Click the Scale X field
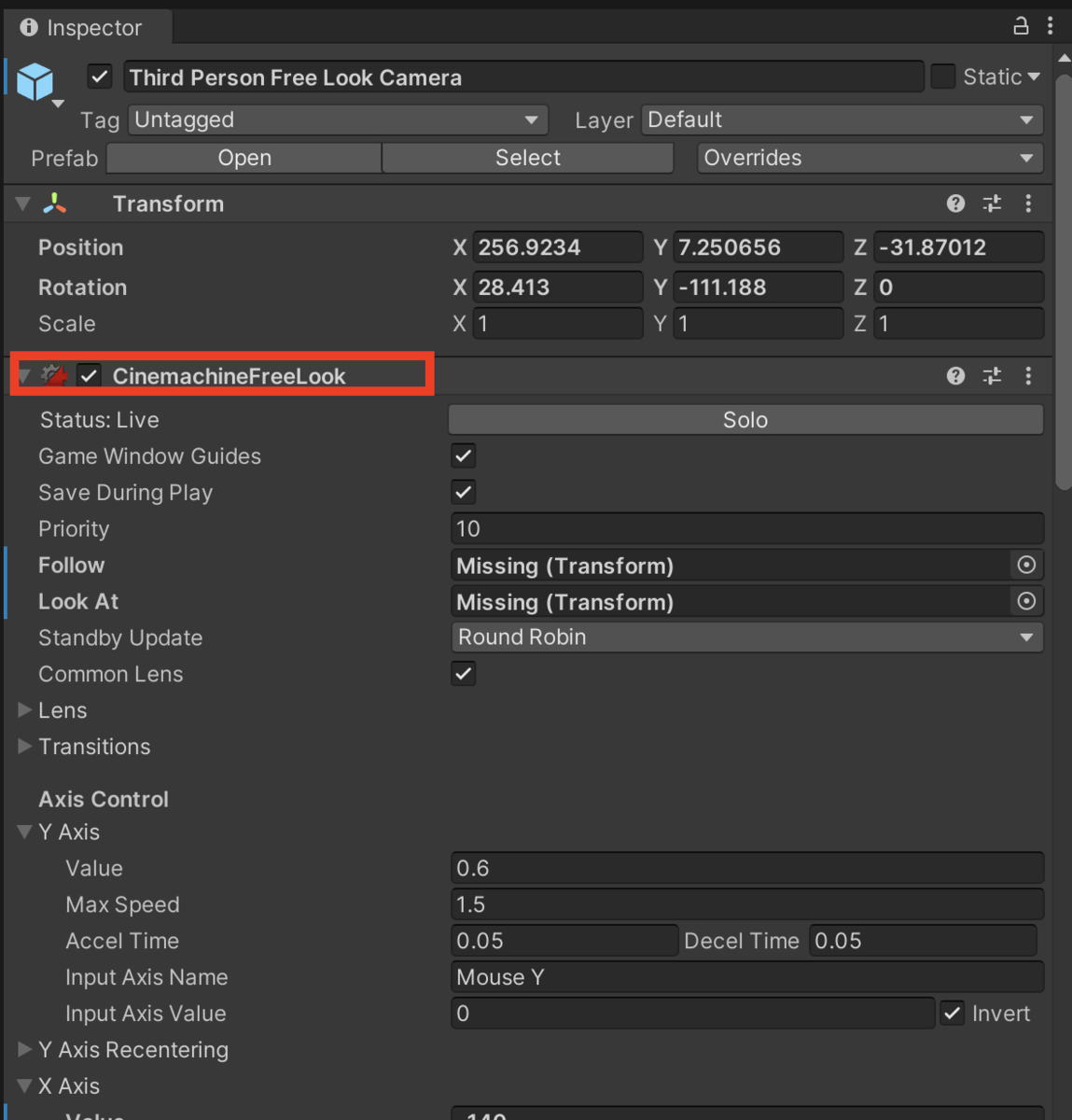The image size is (1072, 1120). 557,324
